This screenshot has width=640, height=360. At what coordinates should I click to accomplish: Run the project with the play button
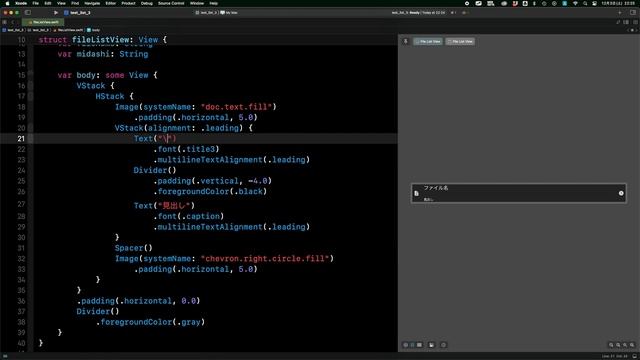click(56, 13)
